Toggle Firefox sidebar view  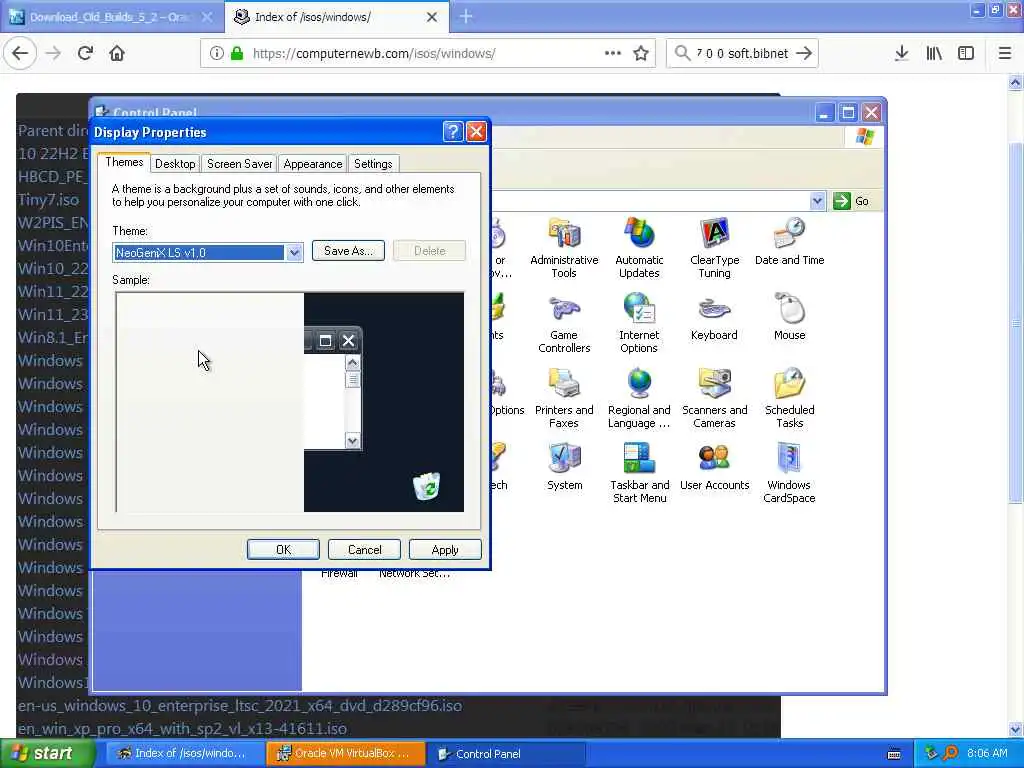[966, 53]
